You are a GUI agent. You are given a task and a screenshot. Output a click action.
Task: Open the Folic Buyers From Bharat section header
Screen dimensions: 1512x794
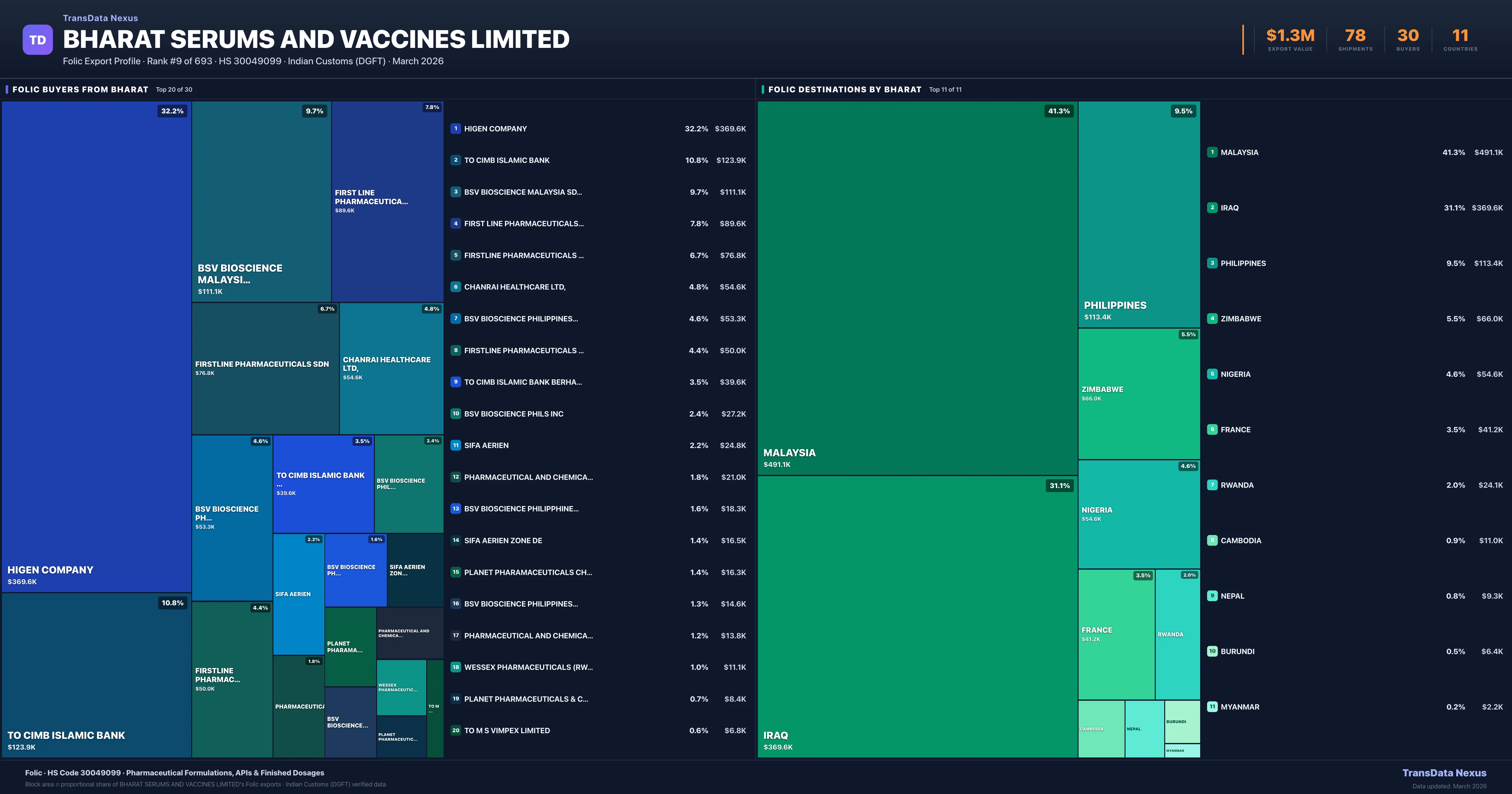point(80,89)
